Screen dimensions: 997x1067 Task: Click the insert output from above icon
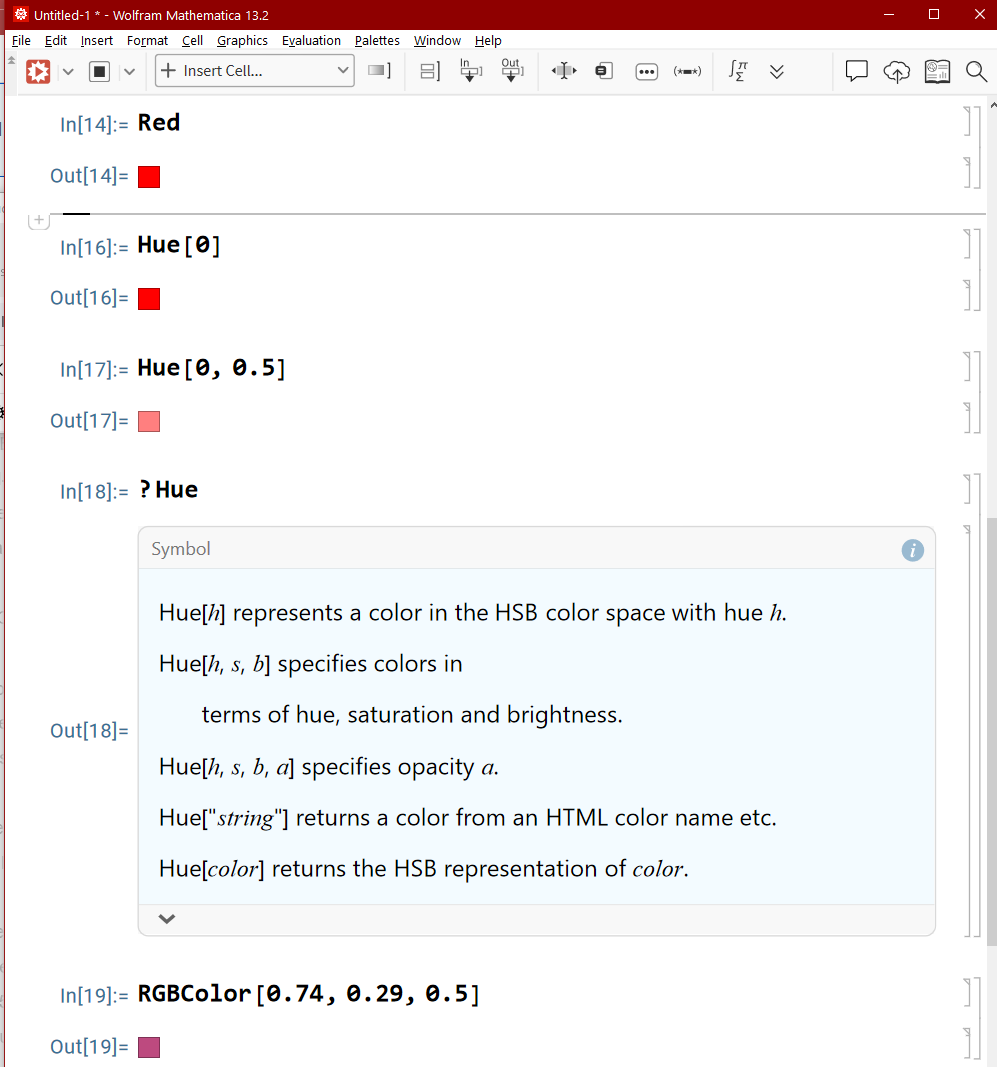[x=512, y=71]
